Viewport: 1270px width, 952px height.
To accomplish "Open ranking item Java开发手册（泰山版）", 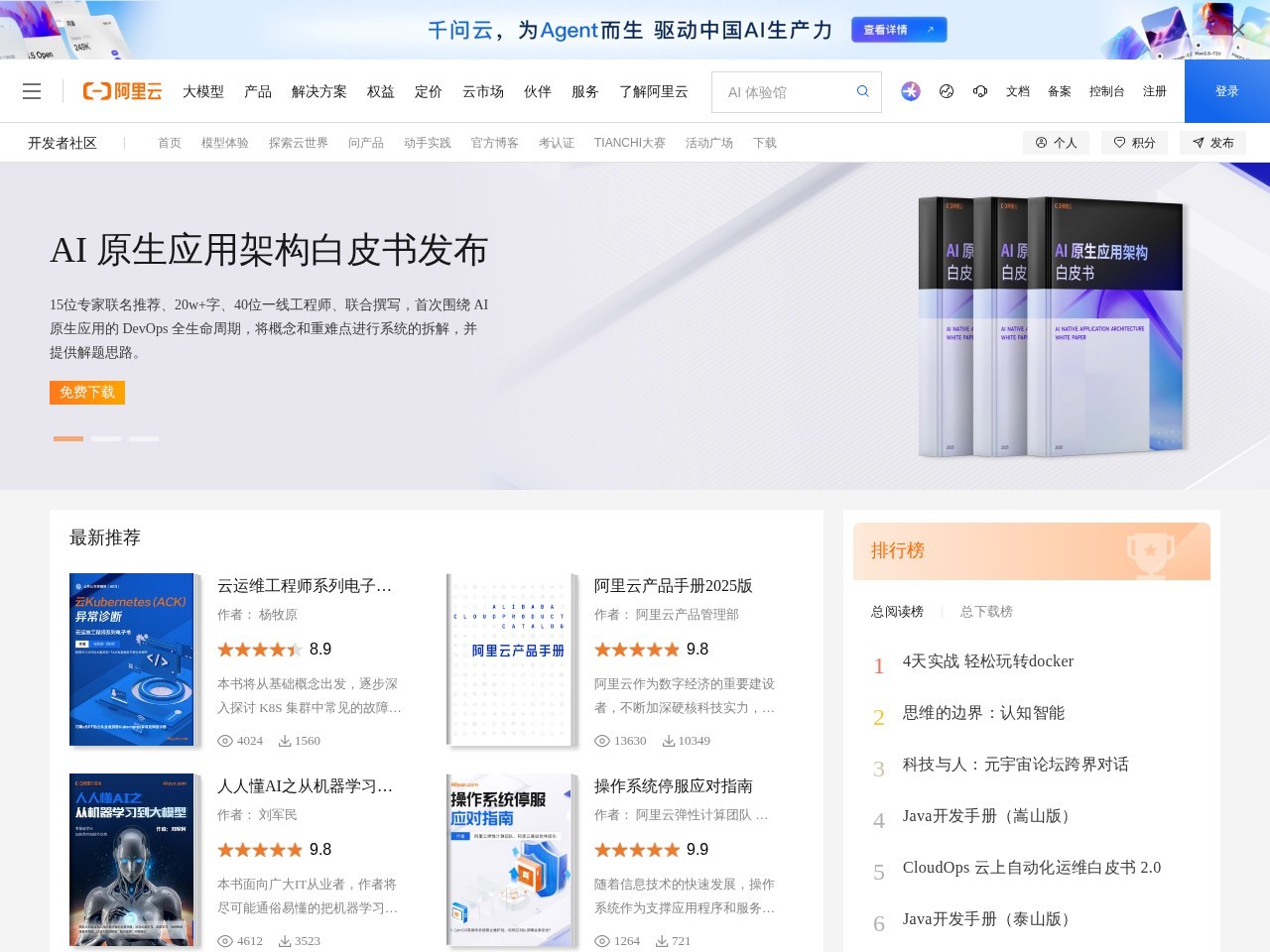I will pyautogui.click(x=990, y=919).
